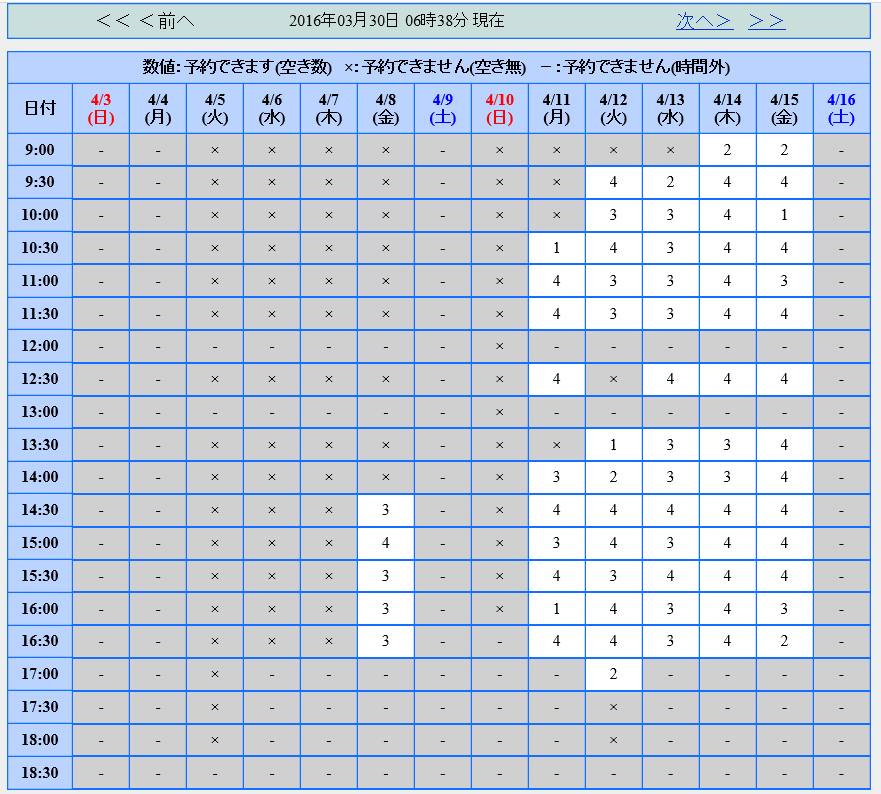881x794 pixels.
Task: Click the 4/8 (金) date header
Action: click(x=385, y=108)
